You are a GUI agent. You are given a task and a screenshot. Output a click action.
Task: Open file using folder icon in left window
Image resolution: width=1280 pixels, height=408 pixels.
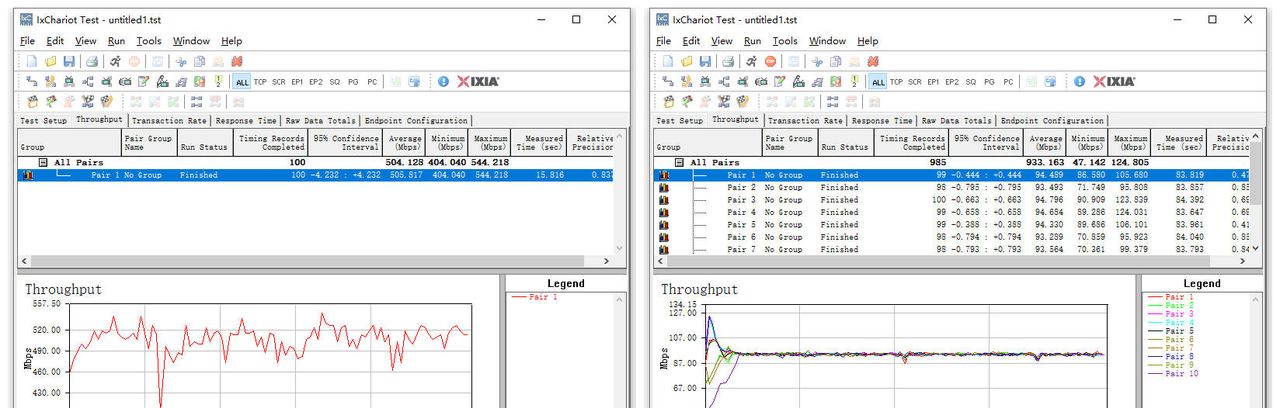(x=50, y=61)
